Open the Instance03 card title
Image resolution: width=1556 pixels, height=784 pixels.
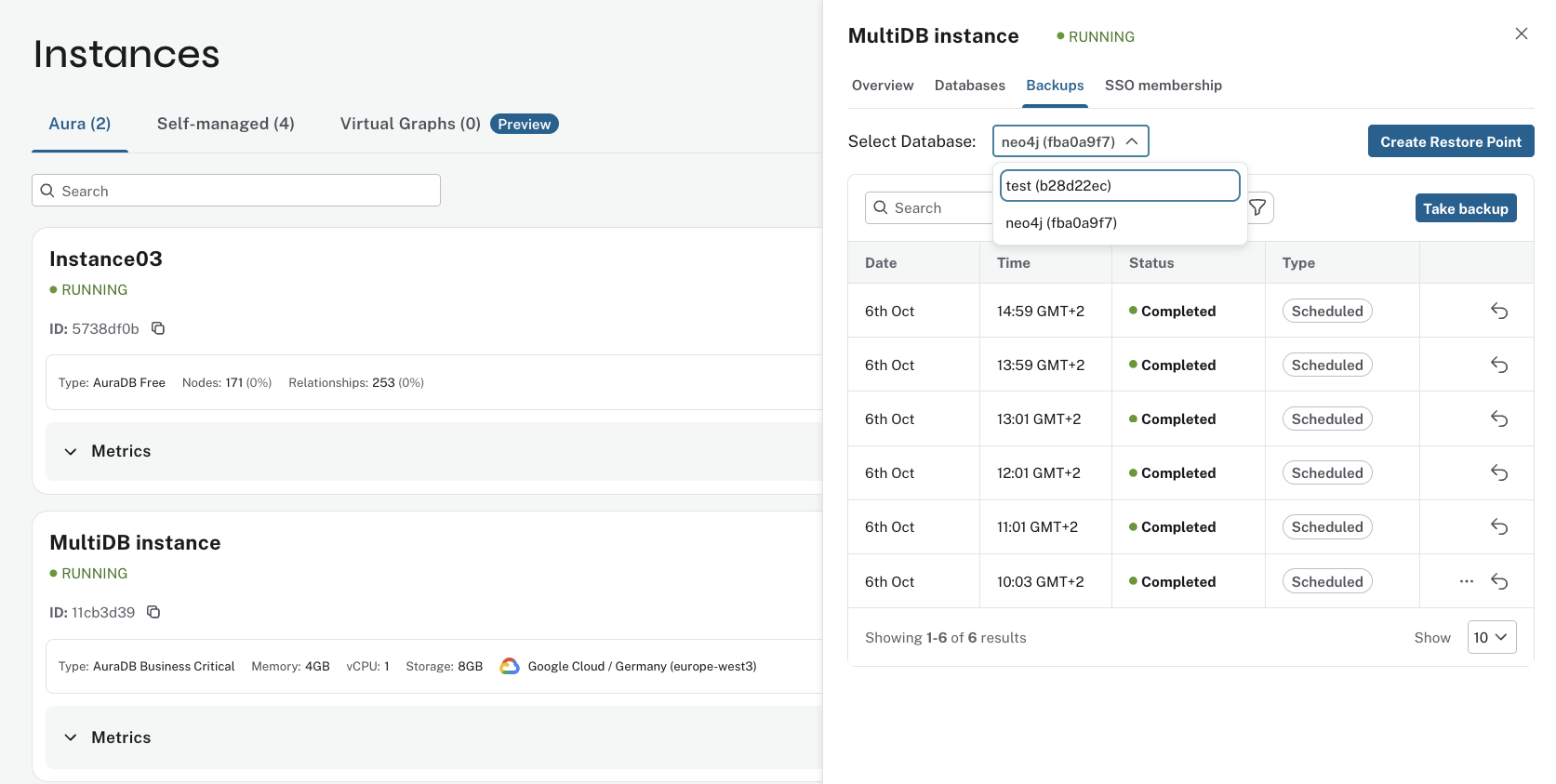106,259
